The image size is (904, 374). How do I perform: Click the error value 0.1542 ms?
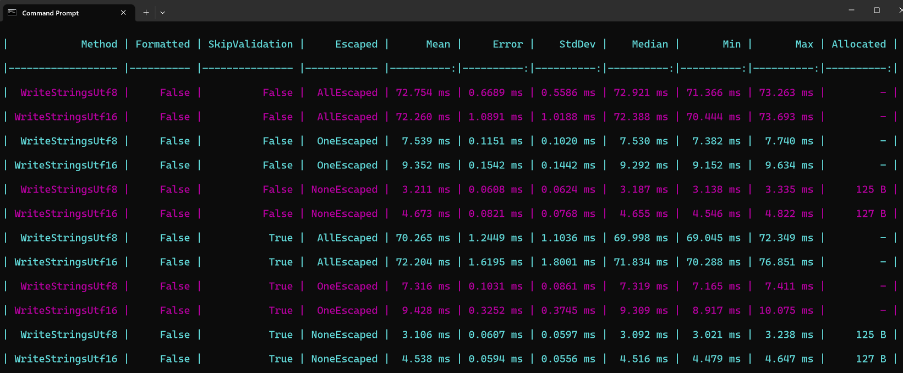tap(496, 165)
